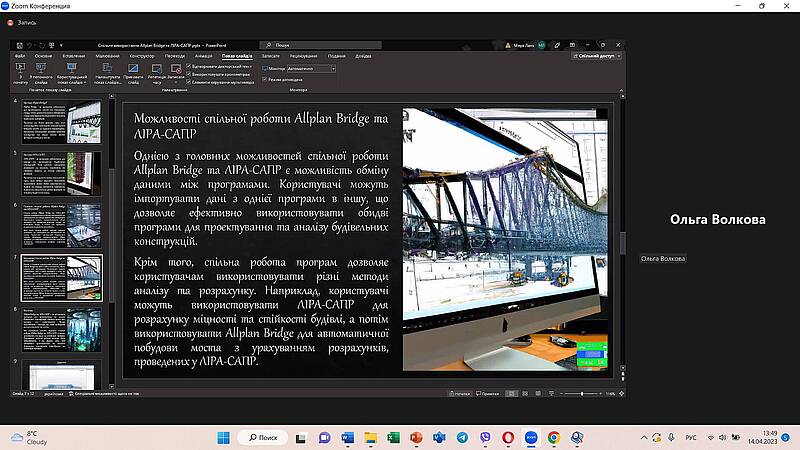Click the language indicator РУС in tray
Viewport: 800px width, 450px height.
691,438
